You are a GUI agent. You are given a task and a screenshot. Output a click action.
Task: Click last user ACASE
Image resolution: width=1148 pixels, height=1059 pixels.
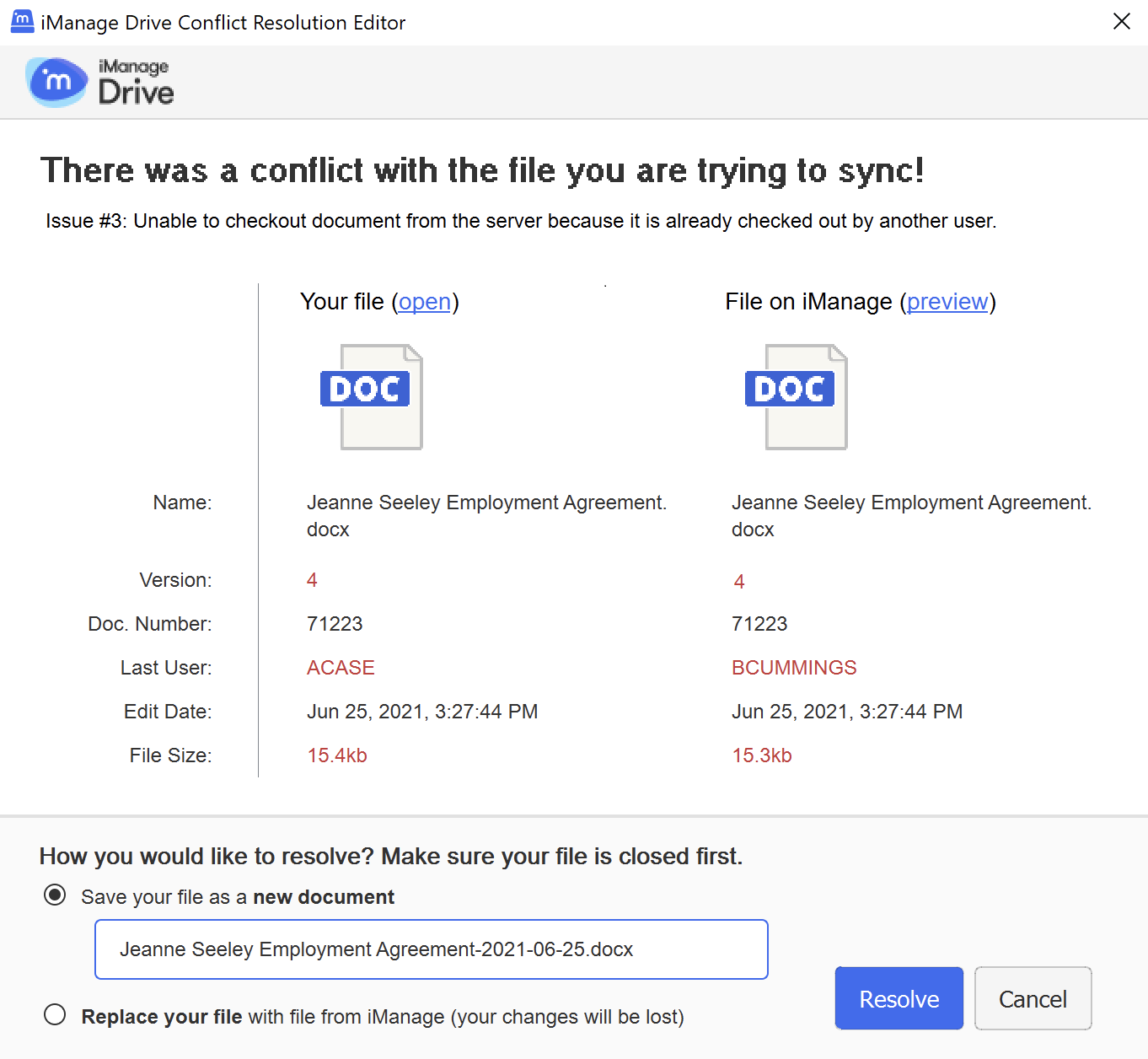click(x=341, y=668)
